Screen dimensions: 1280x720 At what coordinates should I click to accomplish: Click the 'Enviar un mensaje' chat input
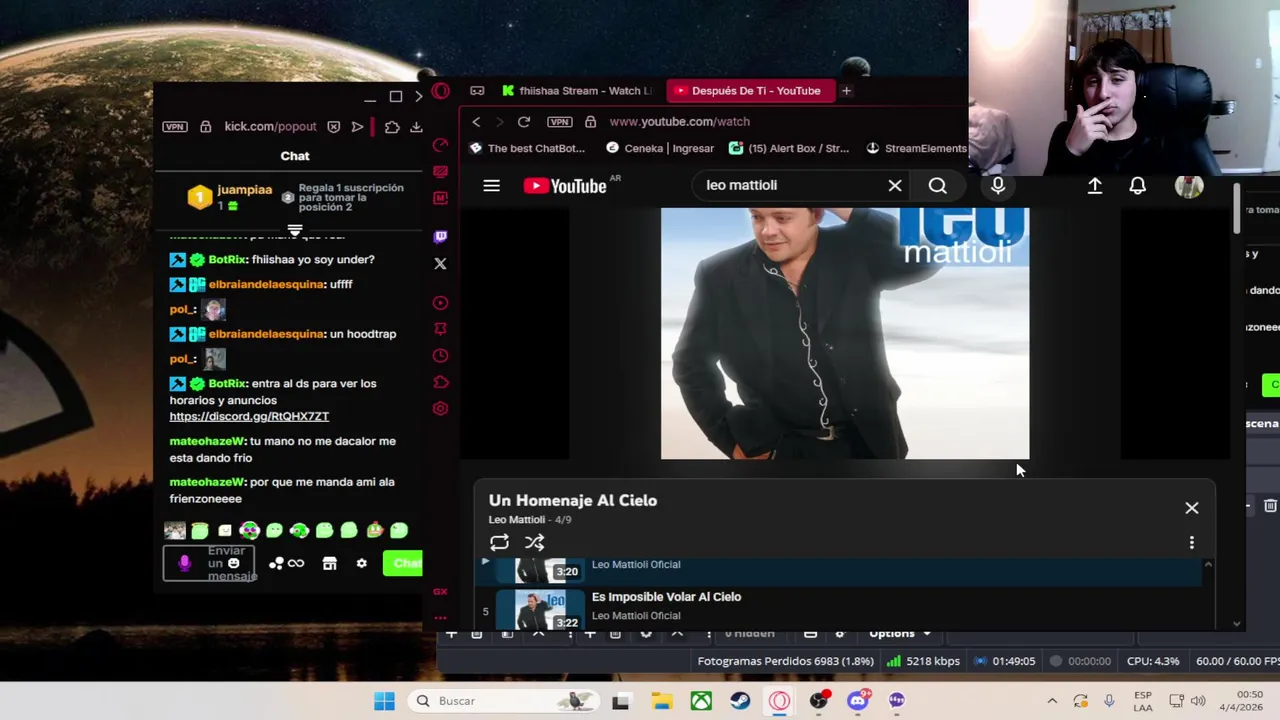click(209, 564)
